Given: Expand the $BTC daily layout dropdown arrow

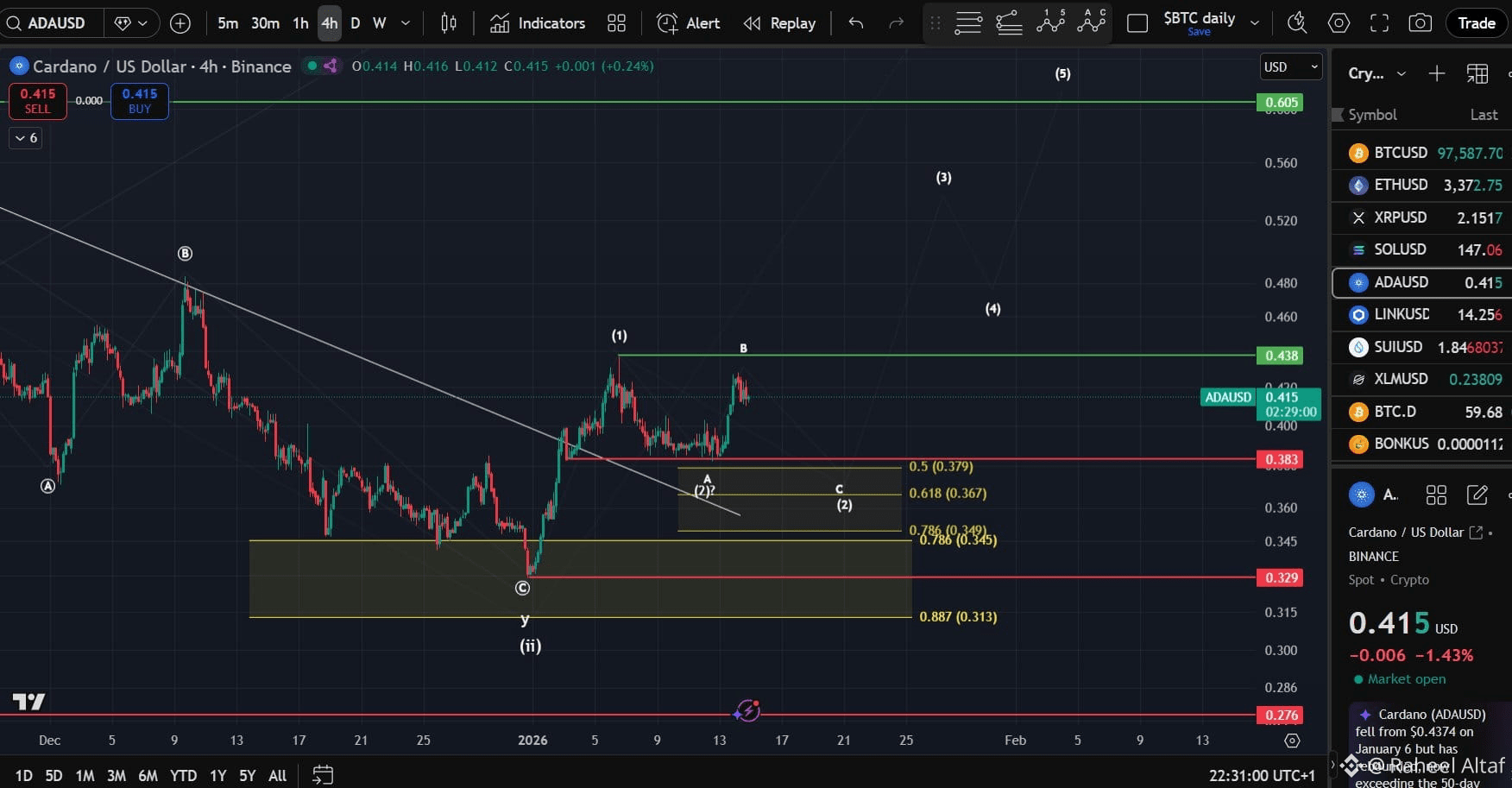Looking at the screenshot, I should tap(1255, 23).
